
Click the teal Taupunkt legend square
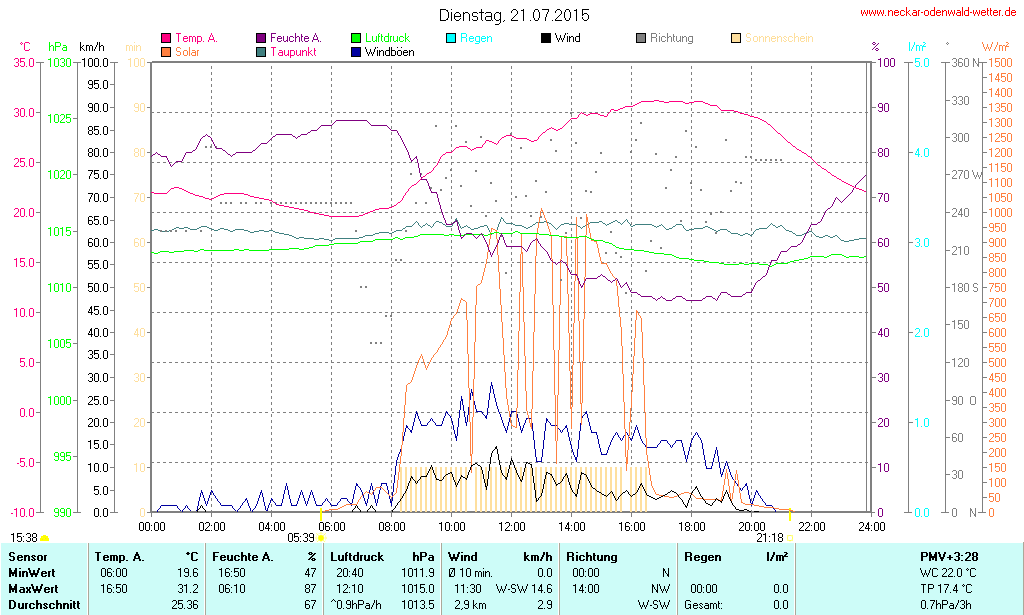262,51
